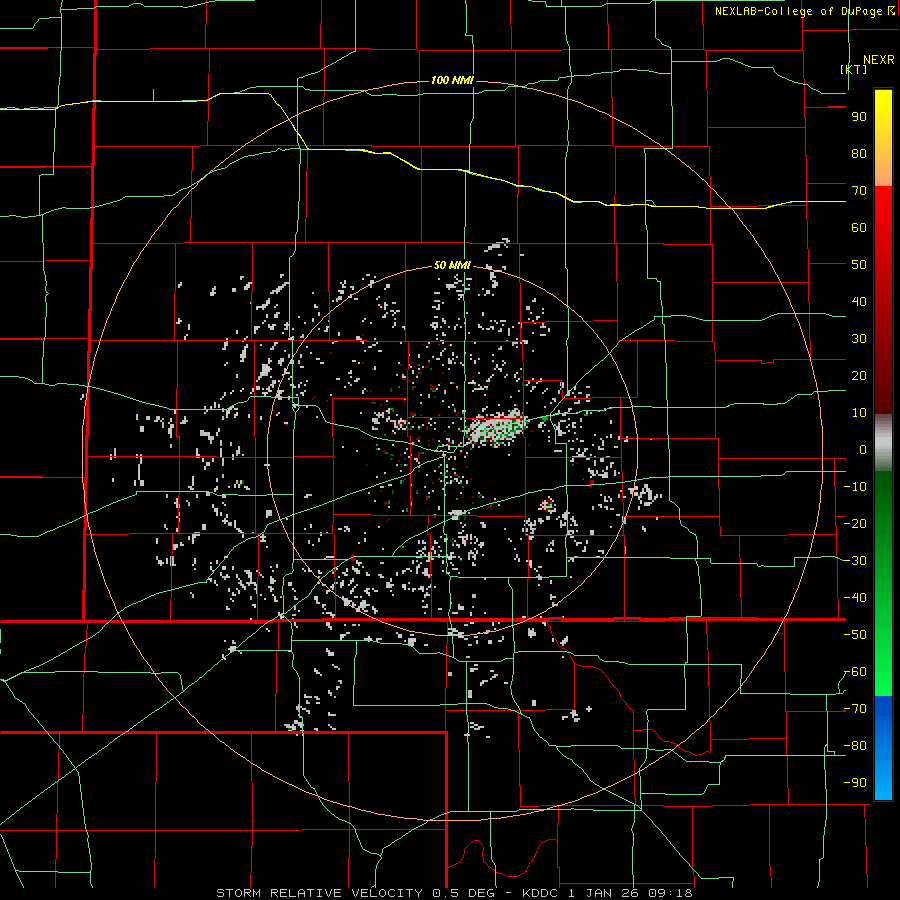The image size is (900, 900).
Task: Click the KT units label on legend
Action: (x=853, y=69)
